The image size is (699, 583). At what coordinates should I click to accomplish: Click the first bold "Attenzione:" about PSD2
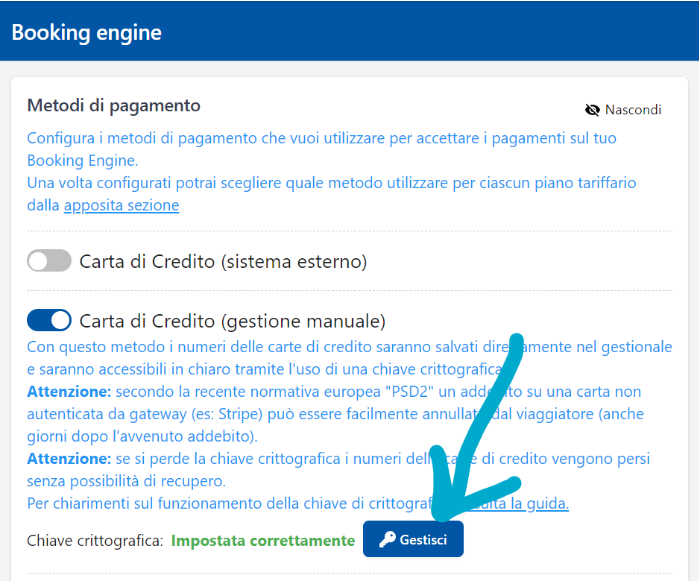[69, 391]
